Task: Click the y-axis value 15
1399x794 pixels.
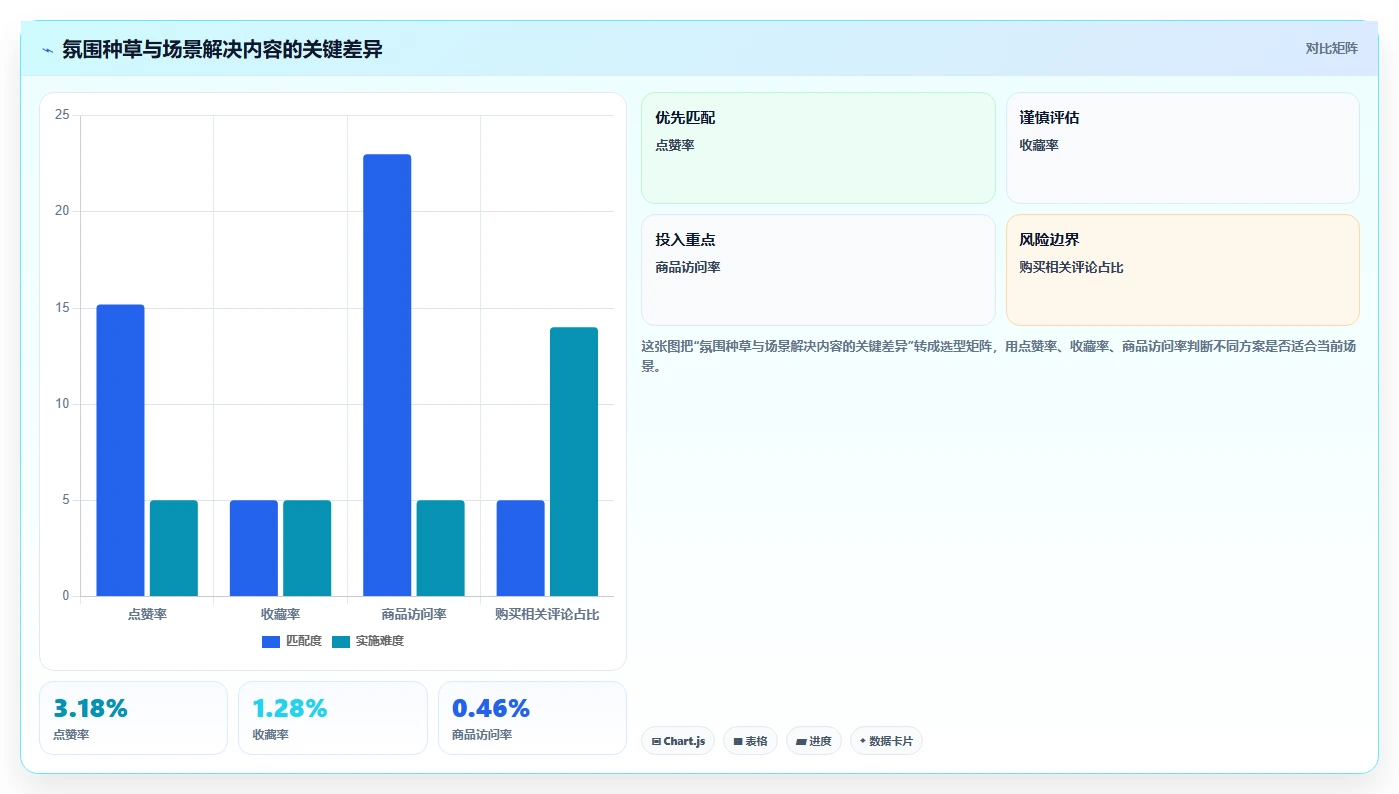Action: pos(62,308)
